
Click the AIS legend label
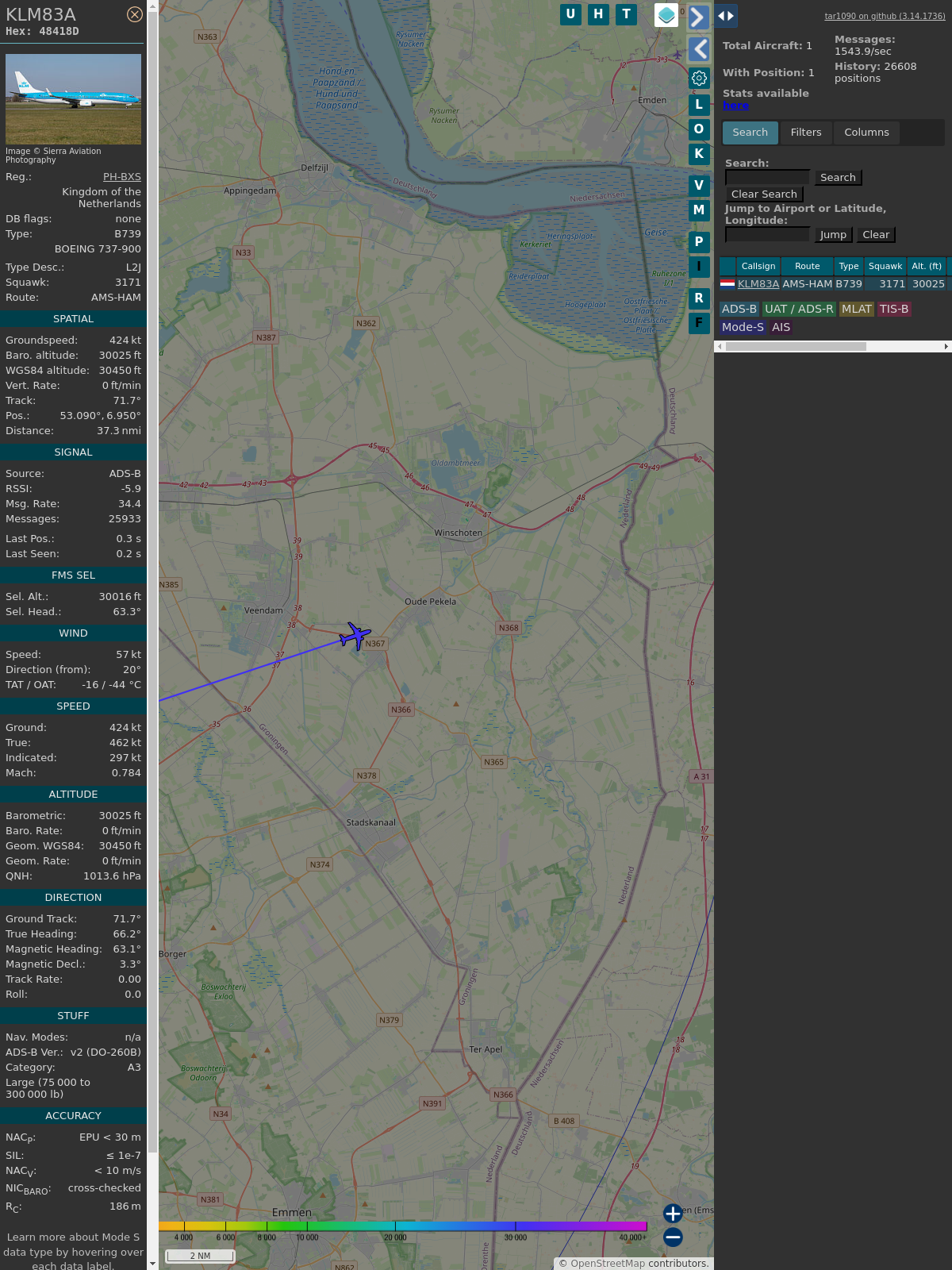781,327
